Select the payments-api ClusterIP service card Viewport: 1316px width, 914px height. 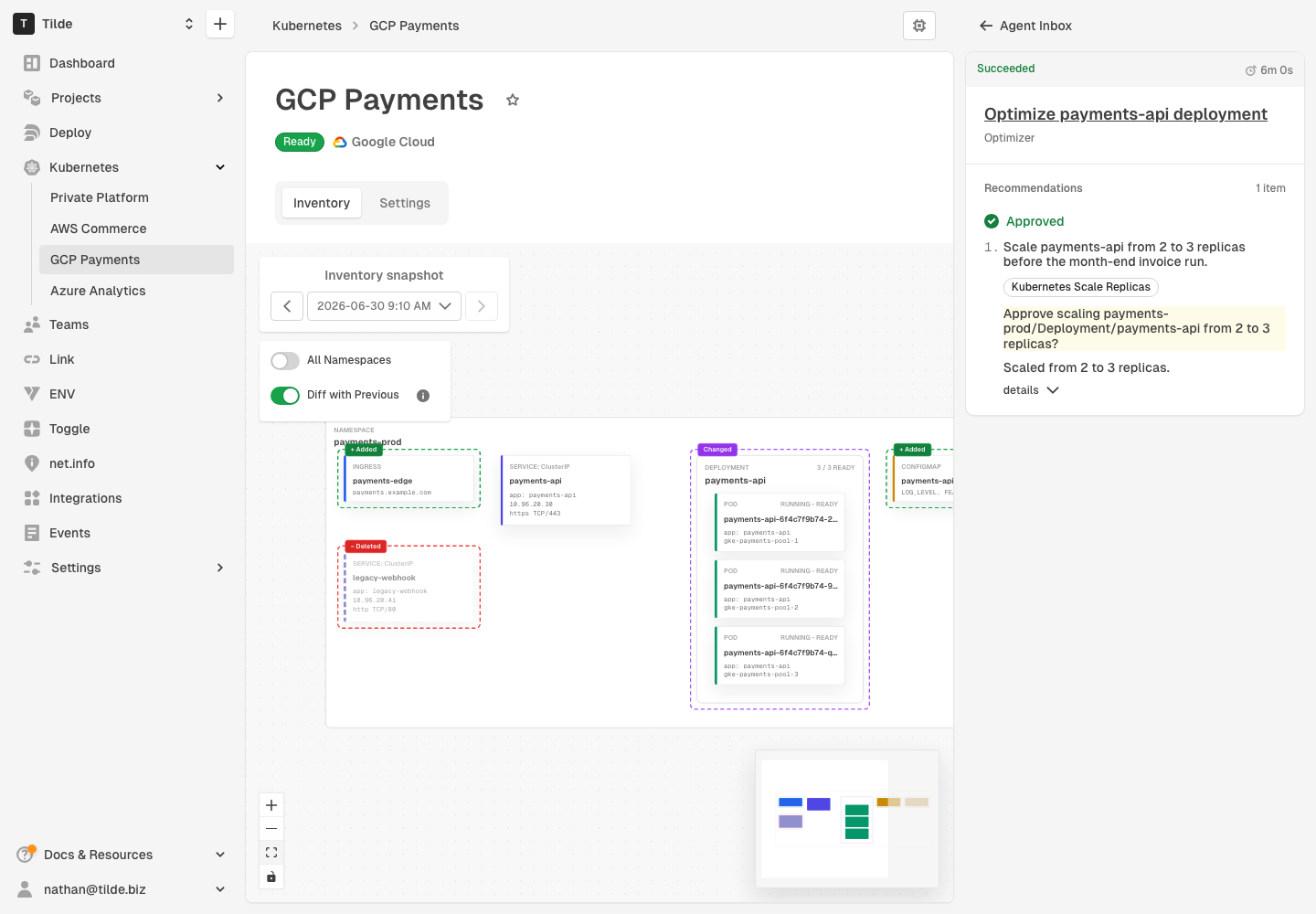tap(566, 490)
